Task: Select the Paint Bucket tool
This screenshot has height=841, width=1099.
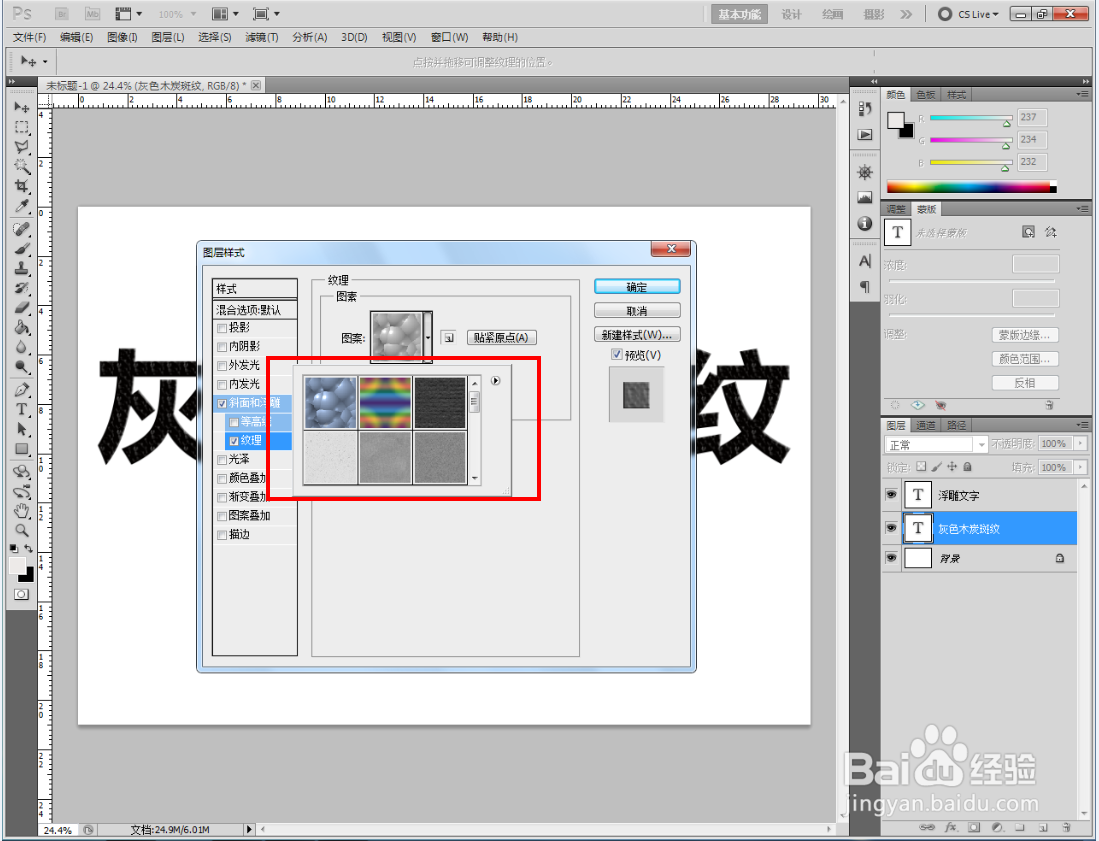Action: point(22,327)
